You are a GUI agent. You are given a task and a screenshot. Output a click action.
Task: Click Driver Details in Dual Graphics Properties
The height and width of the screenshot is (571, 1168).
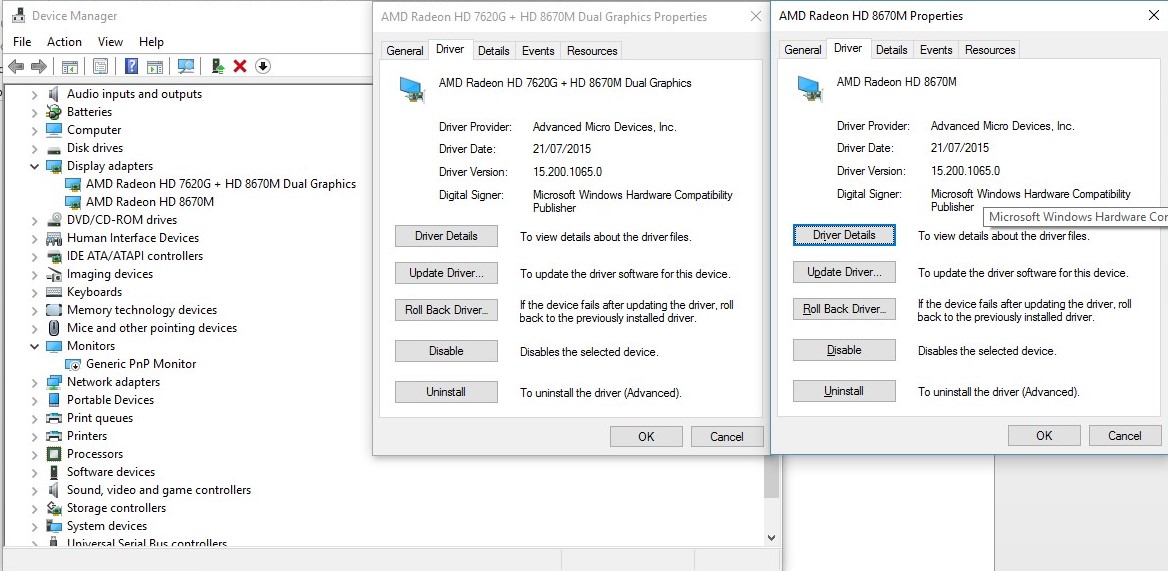tap(446, 236)
